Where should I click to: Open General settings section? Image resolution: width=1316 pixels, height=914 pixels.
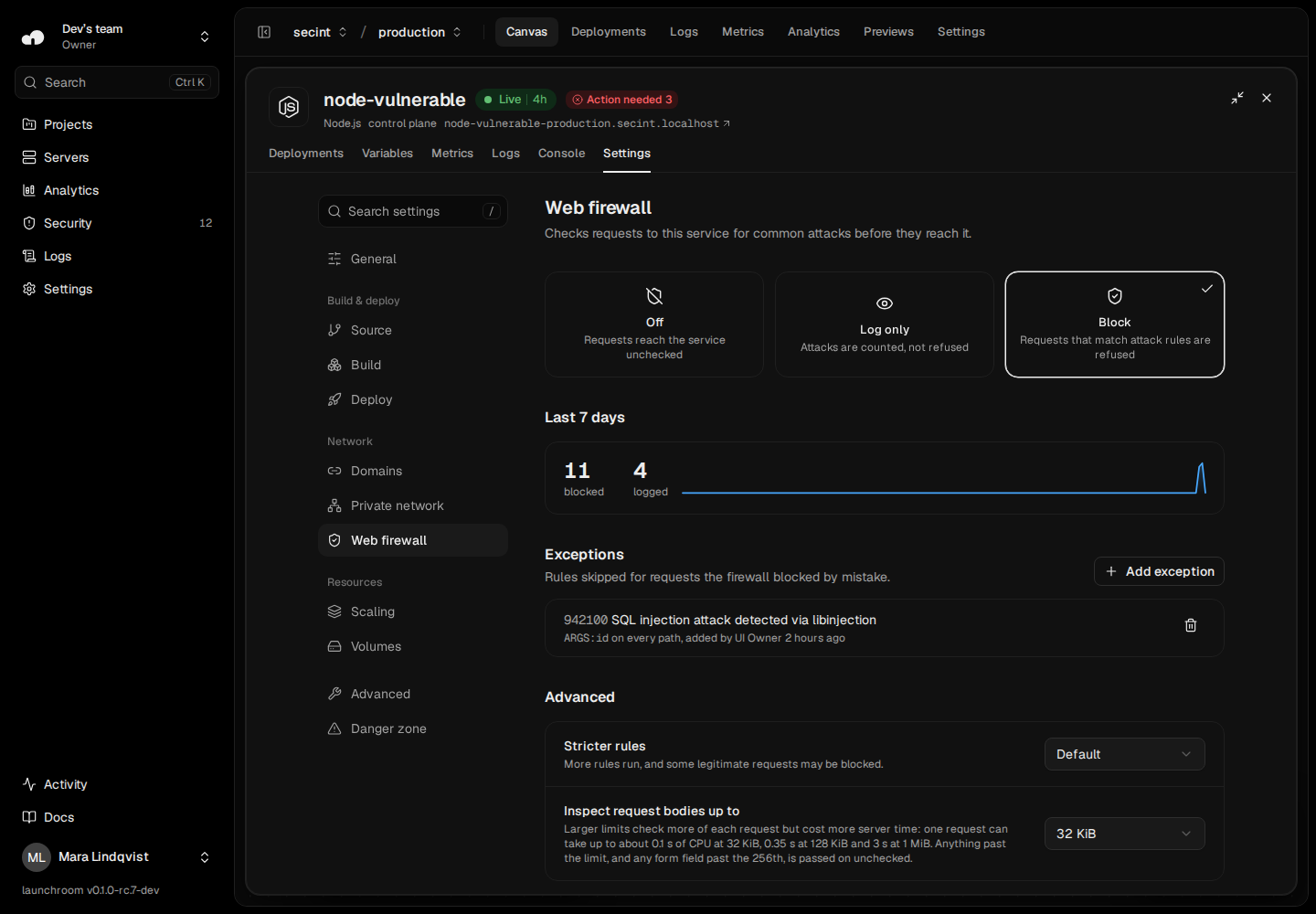(x=413, y=259)
